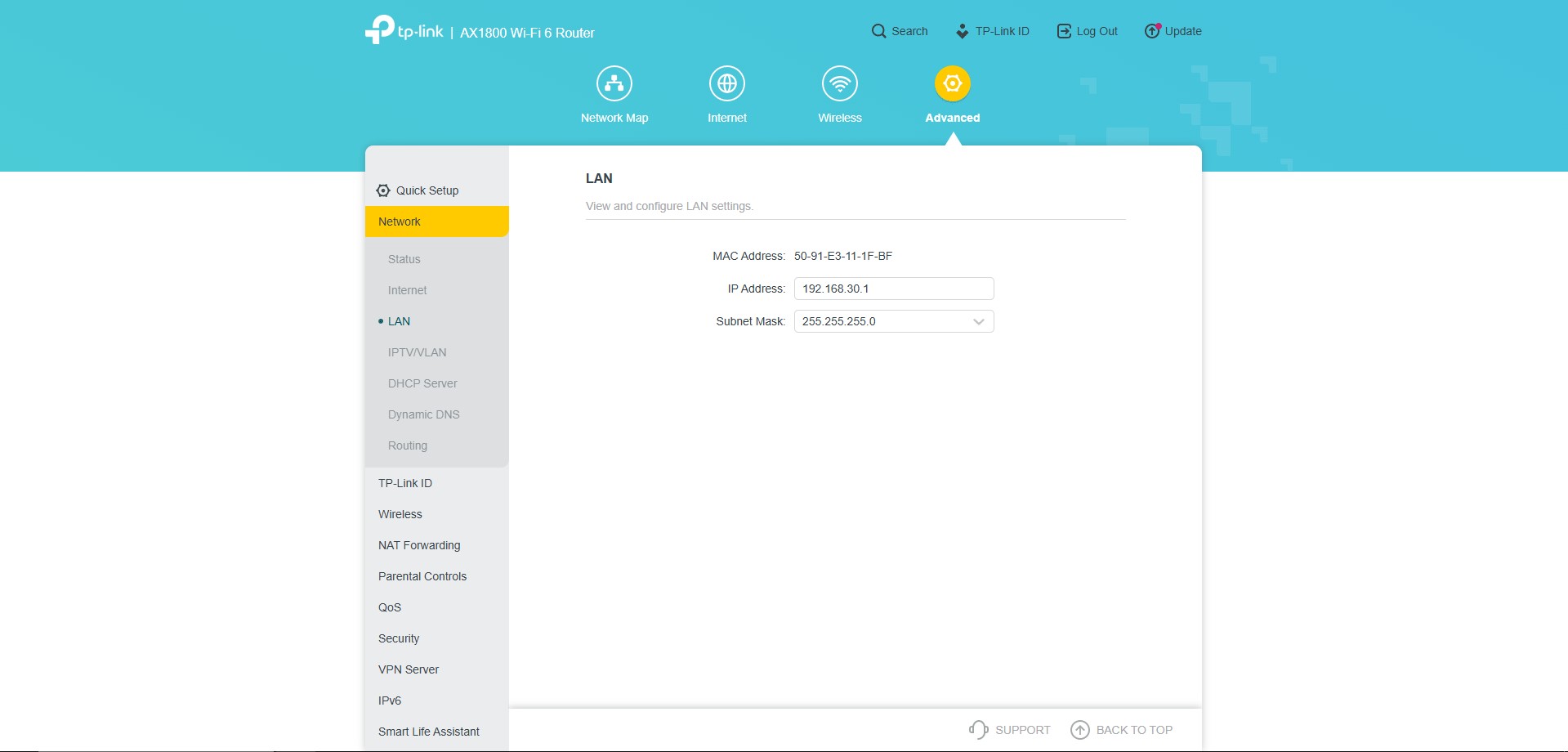1568x752 pixels.
Task: Click Internet tab label
Action: (x=727, y=118)
